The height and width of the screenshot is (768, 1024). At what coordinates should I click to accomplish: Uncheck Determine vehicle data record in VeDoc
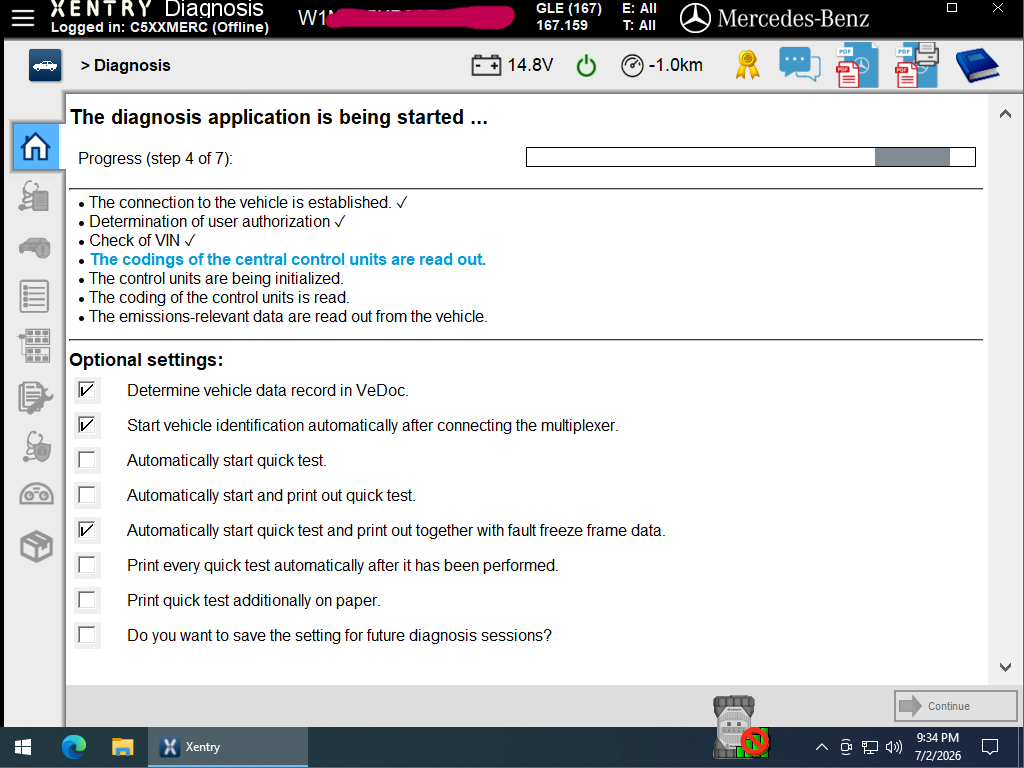87,391
